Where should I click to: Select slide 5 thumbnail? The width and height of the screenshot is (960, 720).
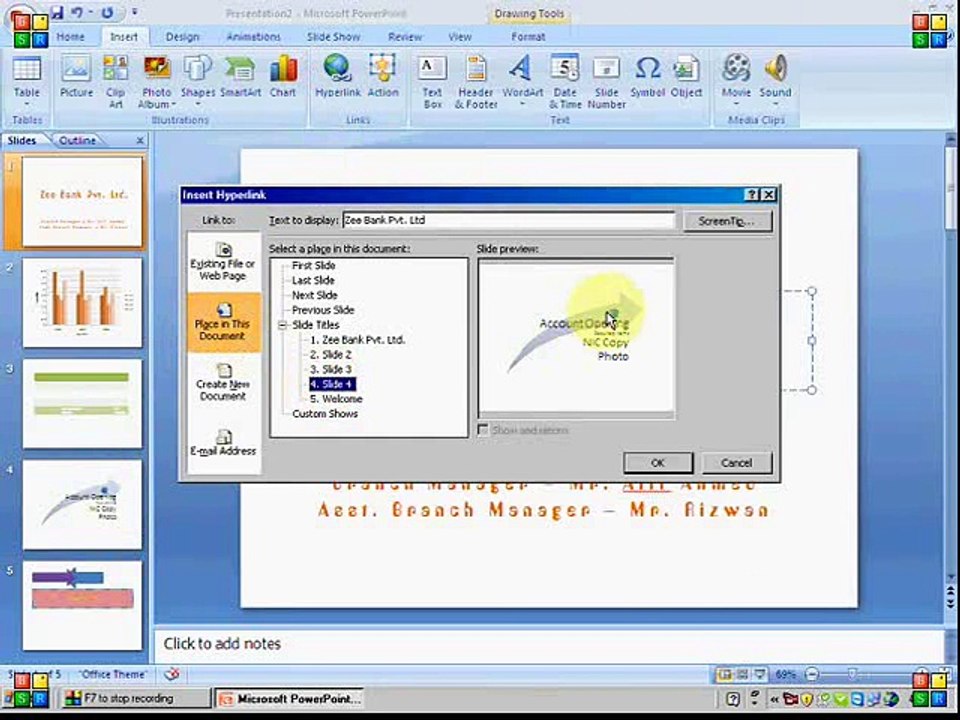[82, 606]
